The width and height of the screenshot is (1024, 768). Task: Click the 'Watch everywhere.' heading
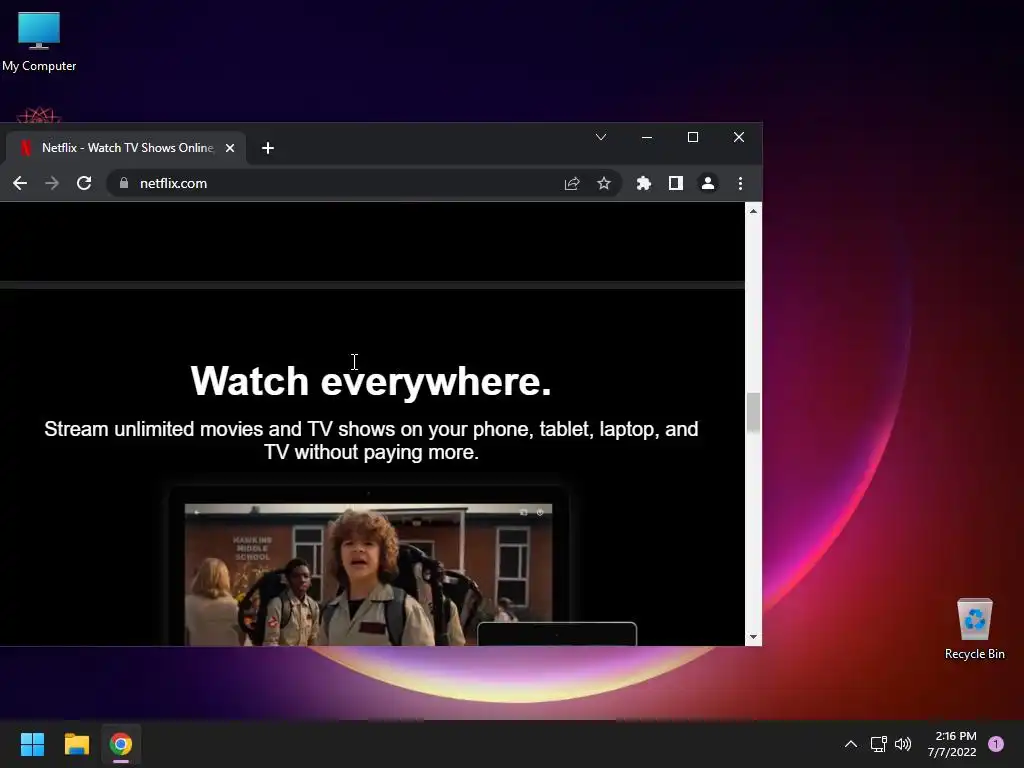click(x=371, y=381)
